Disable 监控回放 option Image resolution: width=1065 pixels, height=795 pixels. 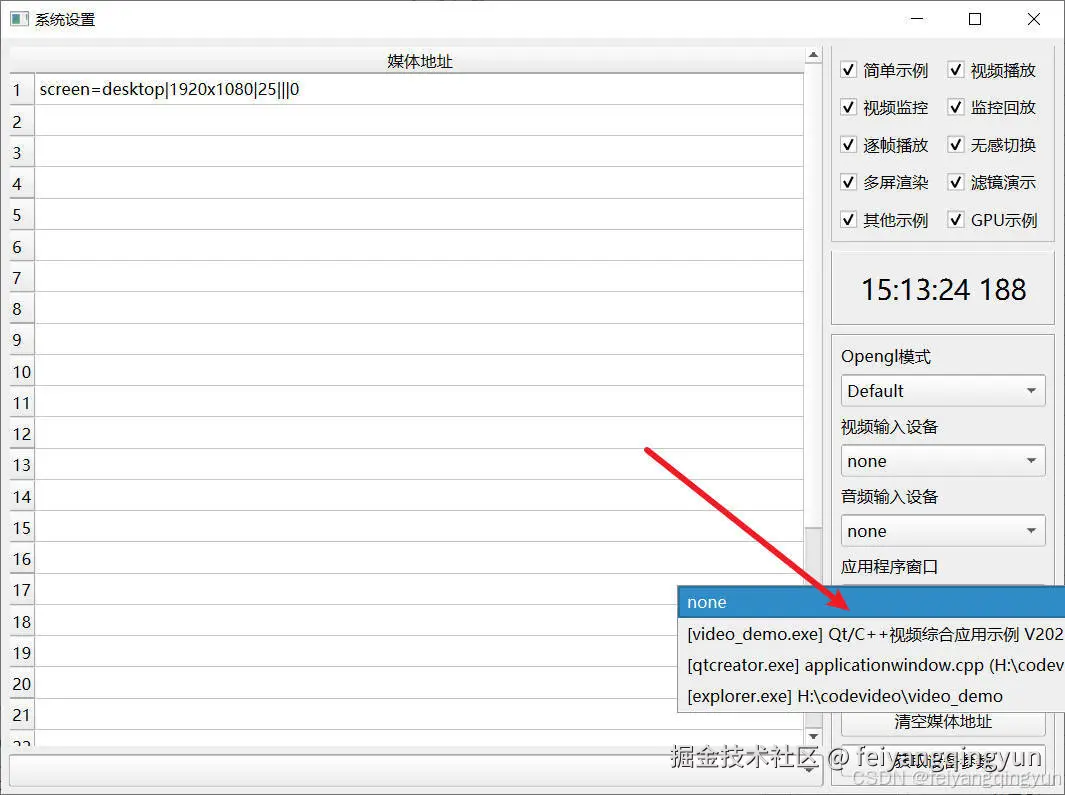point(956,107)
